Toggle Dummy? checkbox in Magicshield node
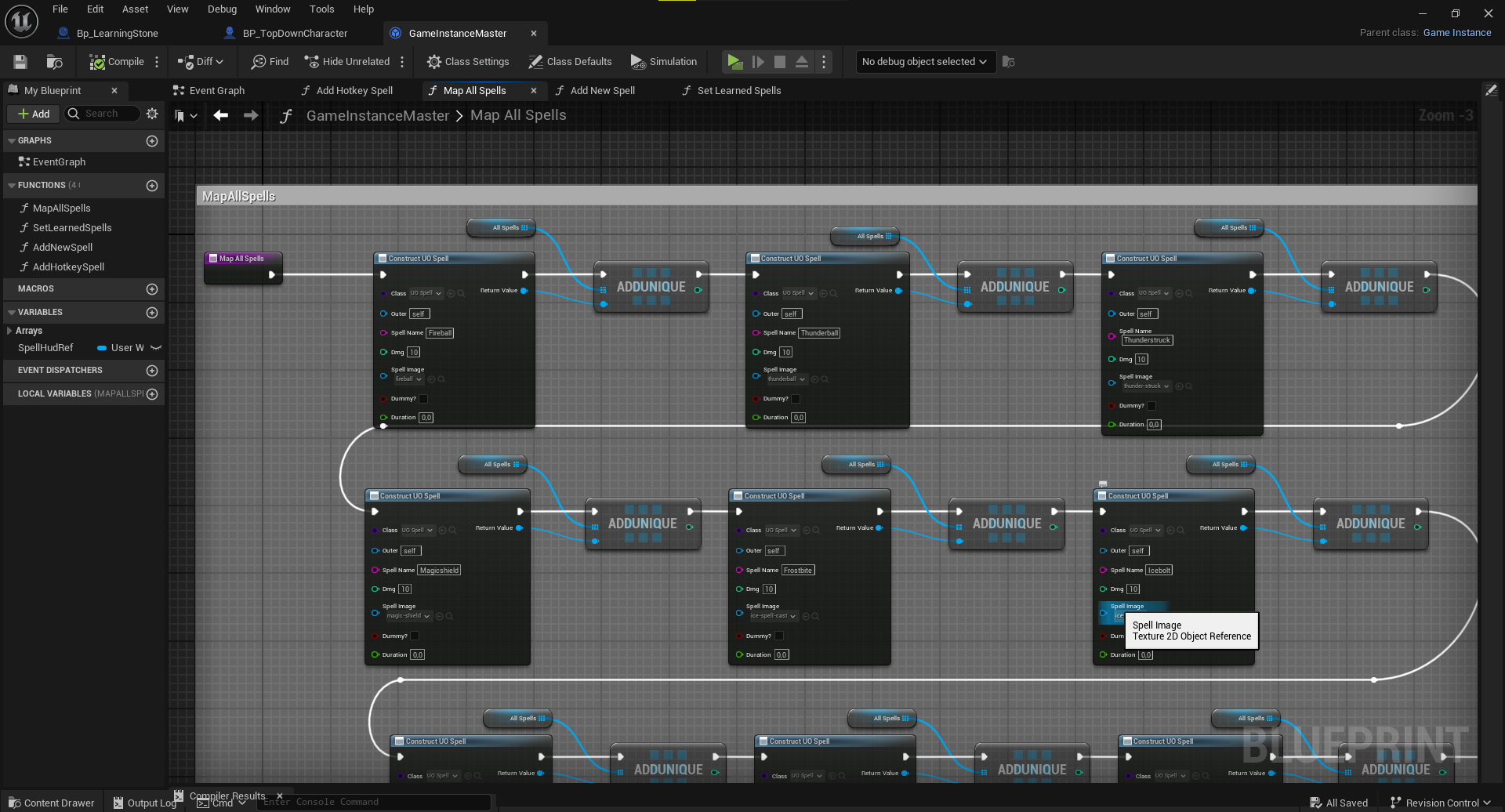Viewport: 1505px width, 812px height. pos(415,636)
